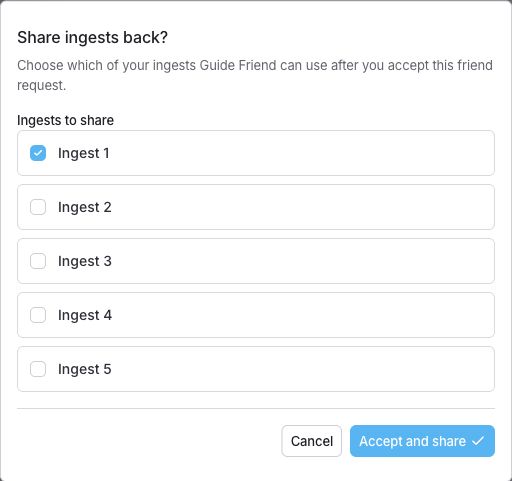This screenshot has width=512, height=481.
Task: Cancel the share ingests dialog
Action: [x=312, y=441]
